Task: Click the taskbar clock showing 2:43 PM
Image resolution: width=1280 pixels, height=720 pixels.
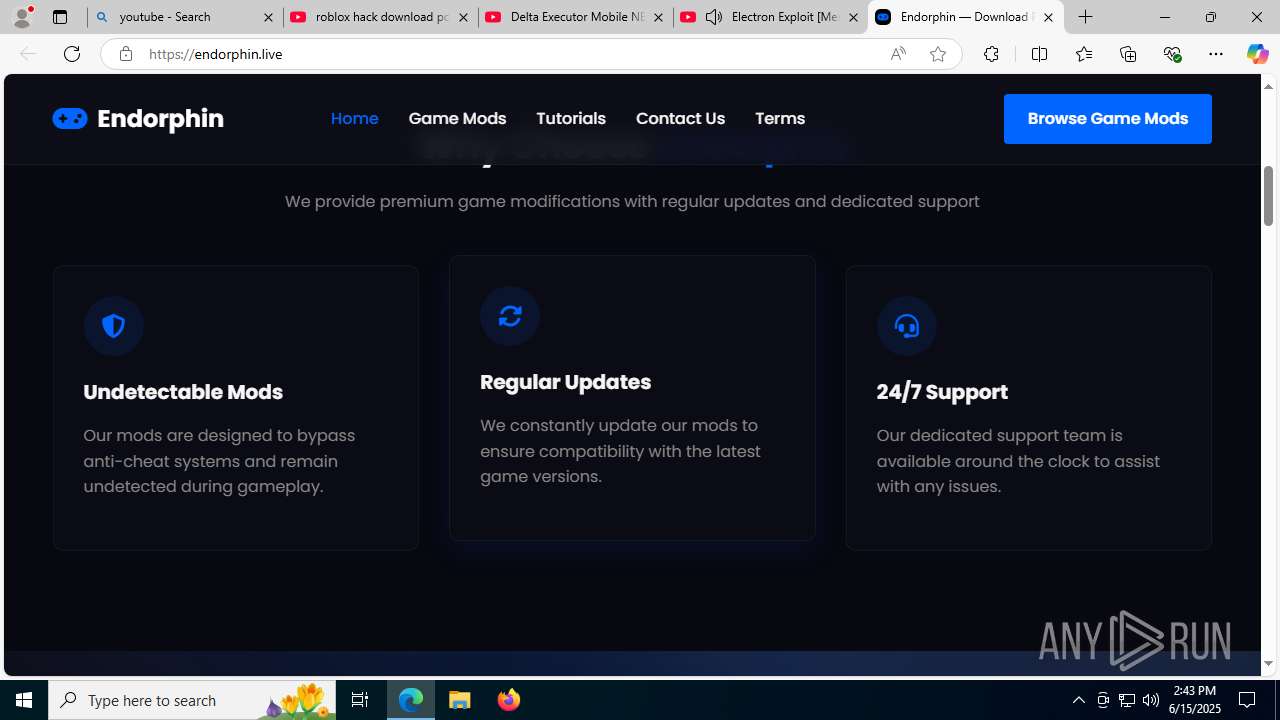Action: tap(1194, 699)
